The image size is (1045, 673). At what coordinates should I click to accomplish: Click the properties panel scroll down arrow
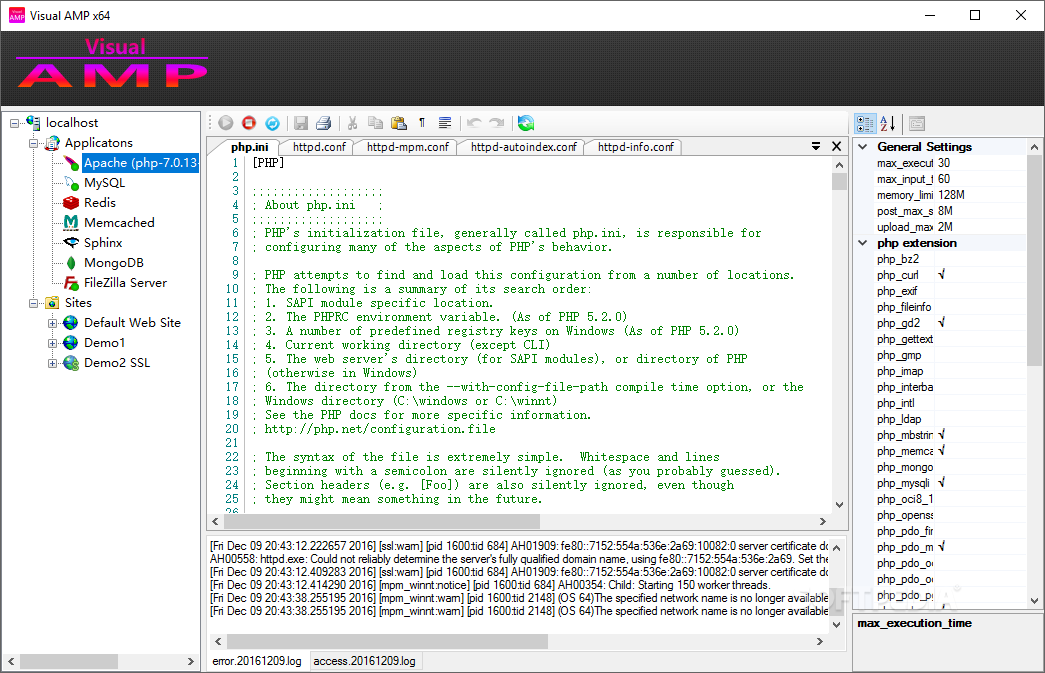pyautogui.click(x=1034, y=600)
